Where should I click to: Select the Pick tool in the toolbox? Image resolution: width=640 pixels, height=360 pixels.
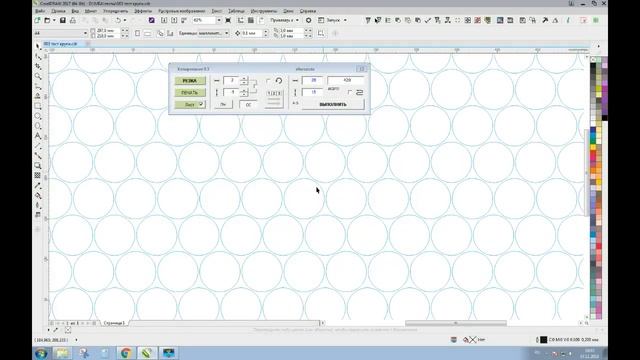[x=38, y=46]
